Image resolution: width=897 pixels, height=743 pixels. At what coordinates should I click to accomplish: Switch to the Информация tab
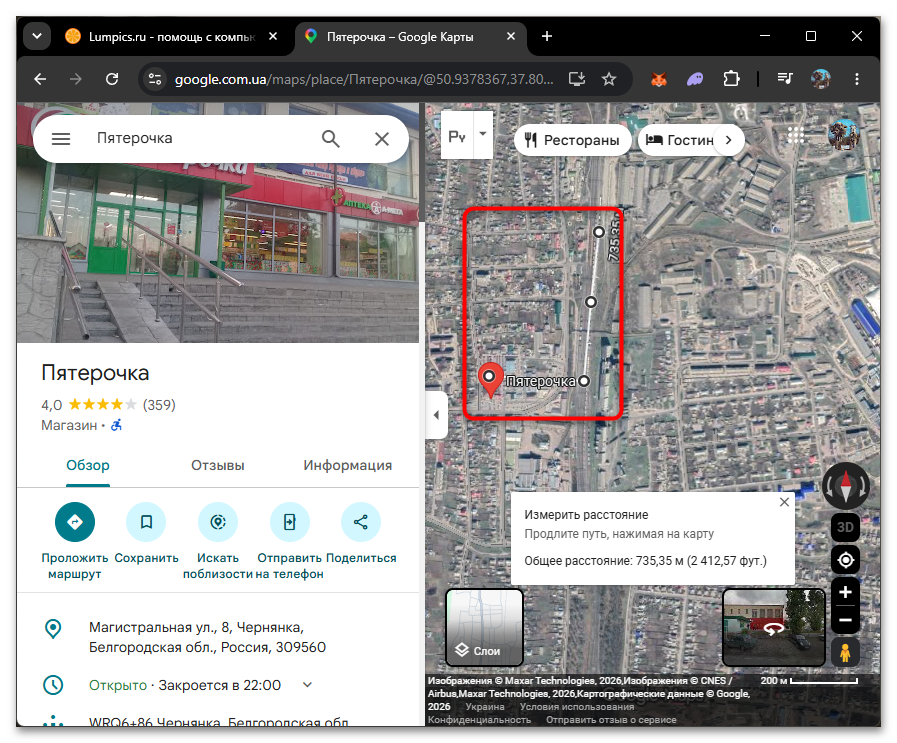click(x=348, y=465)
